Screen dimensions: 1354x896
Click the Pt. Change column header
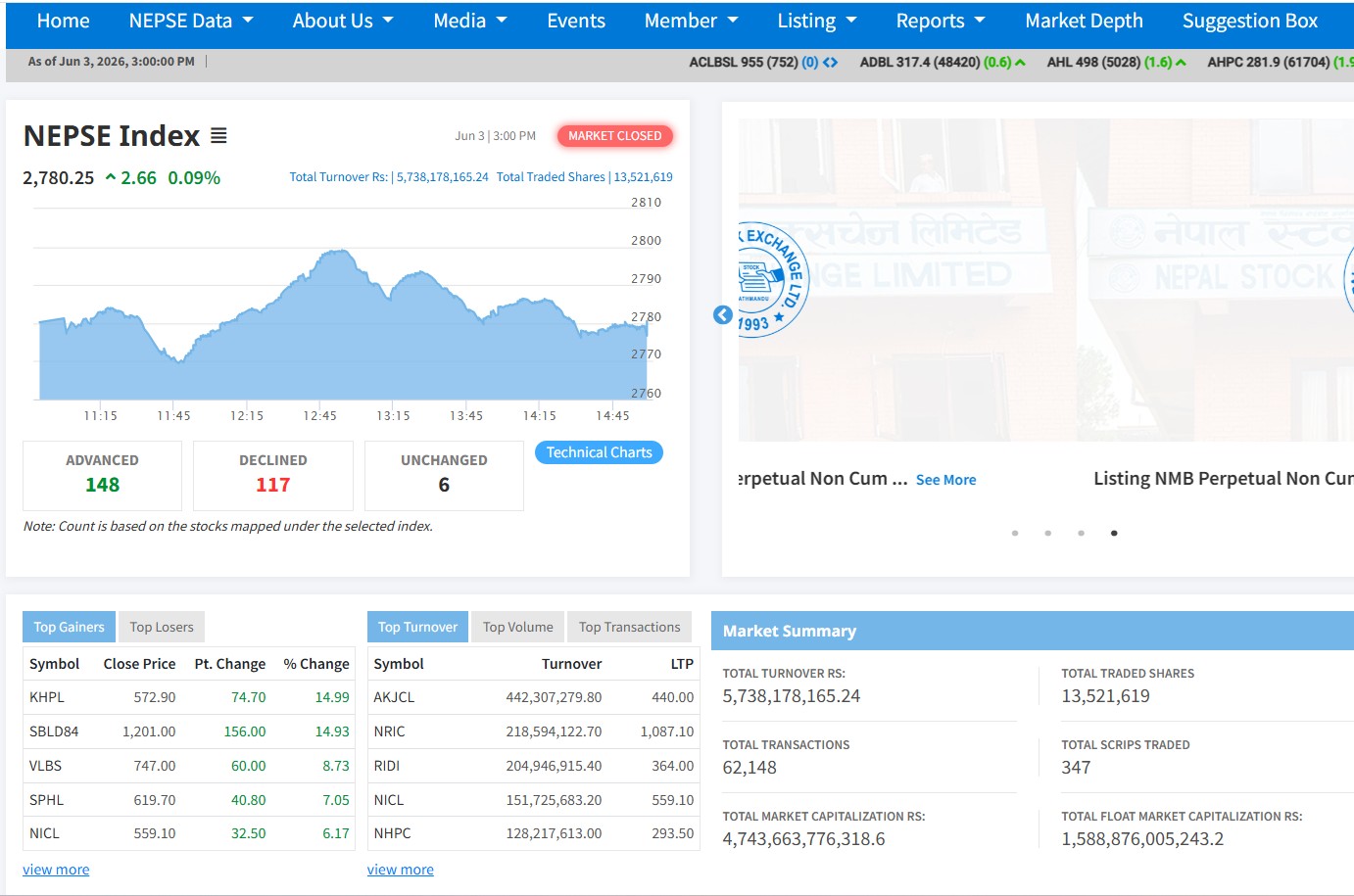(x=229, y=664)
